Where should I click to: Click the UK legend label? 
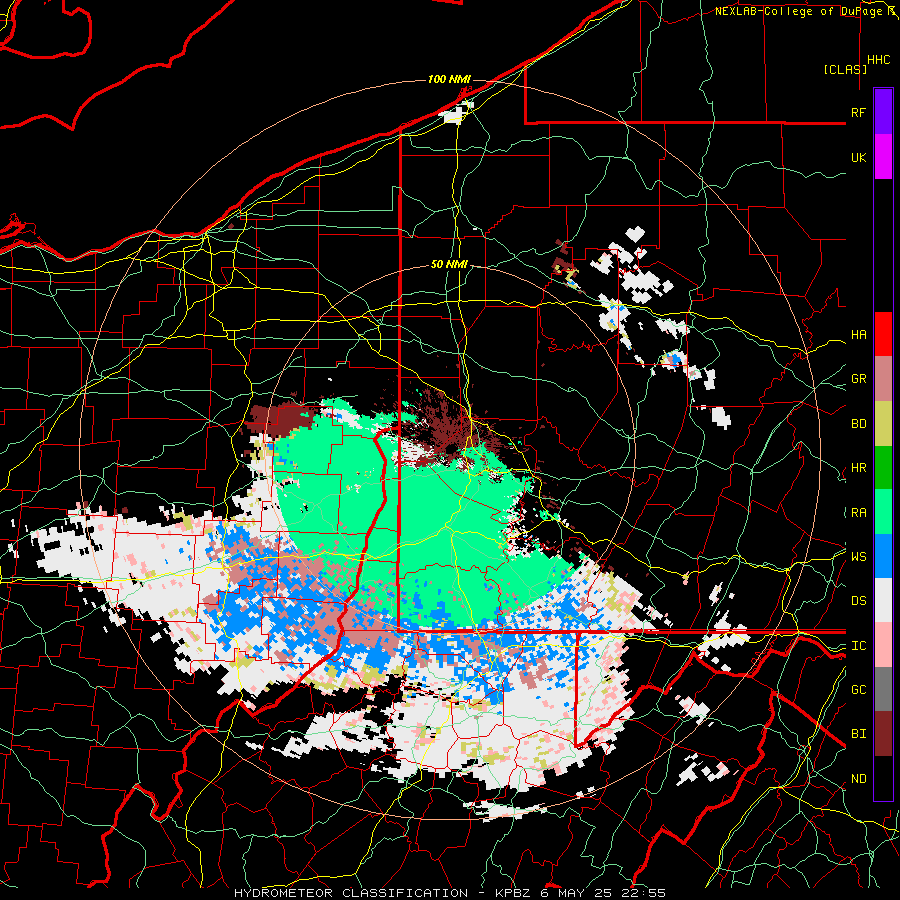[x=858, y=157]
